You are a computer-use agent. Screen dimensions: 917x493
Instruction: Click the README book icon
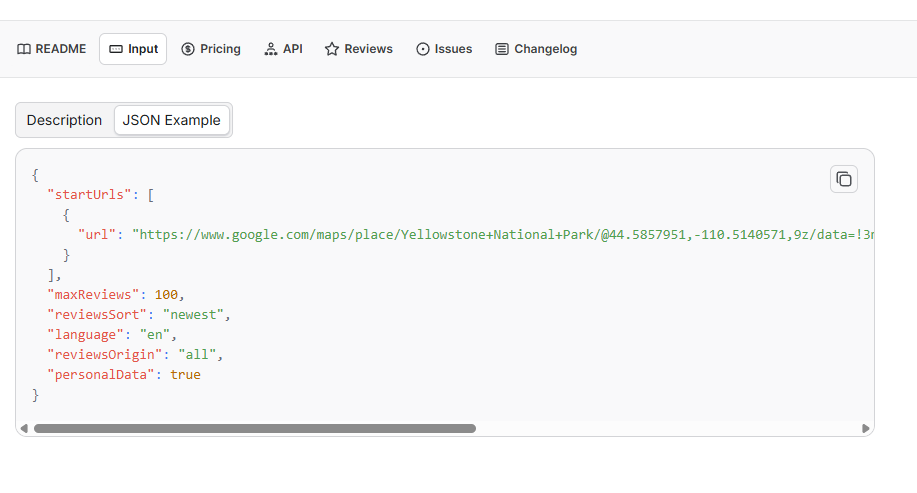(24, 49)
